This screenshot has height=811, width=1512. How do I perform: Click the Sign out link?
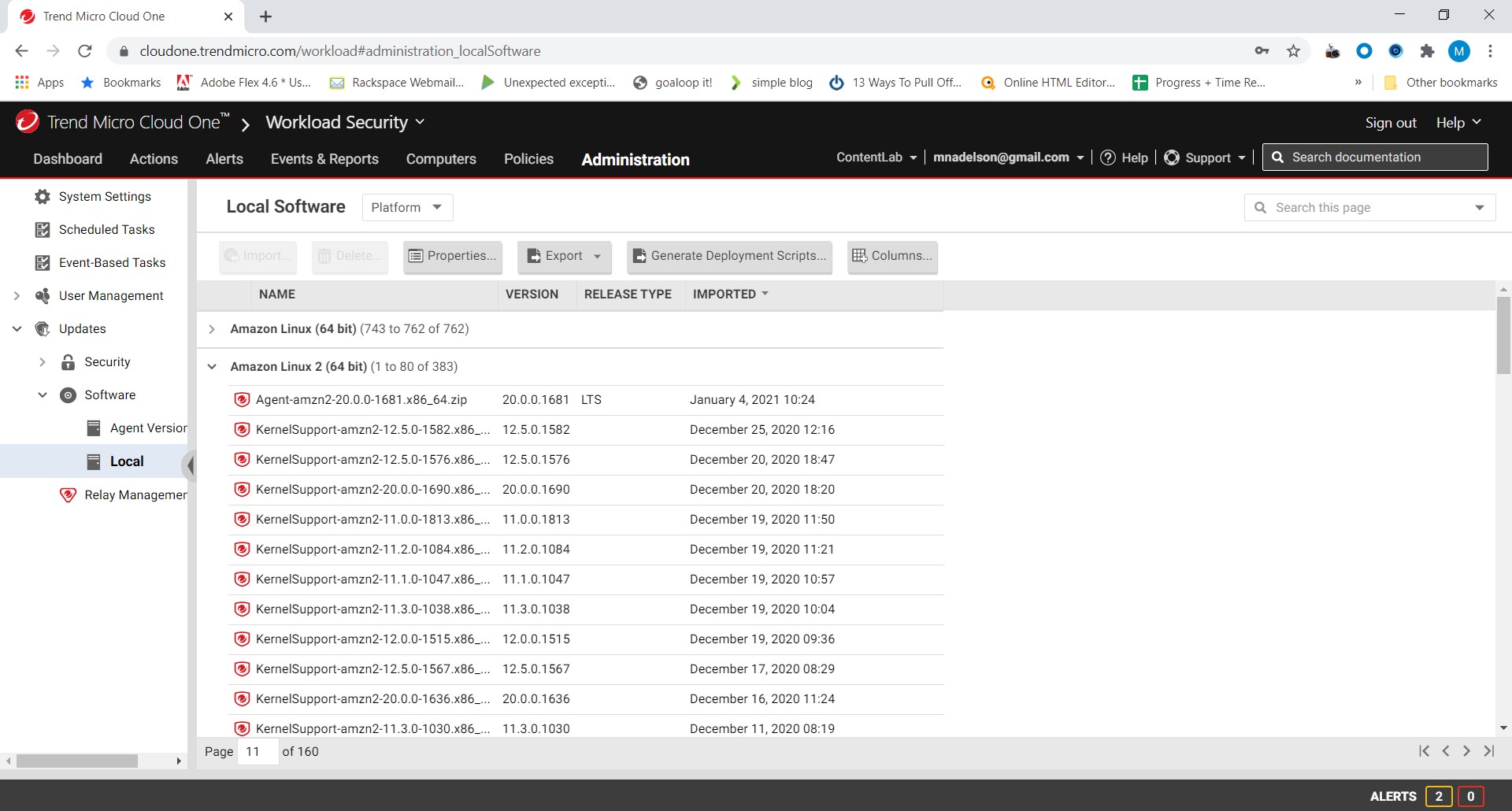[1391, 123]
